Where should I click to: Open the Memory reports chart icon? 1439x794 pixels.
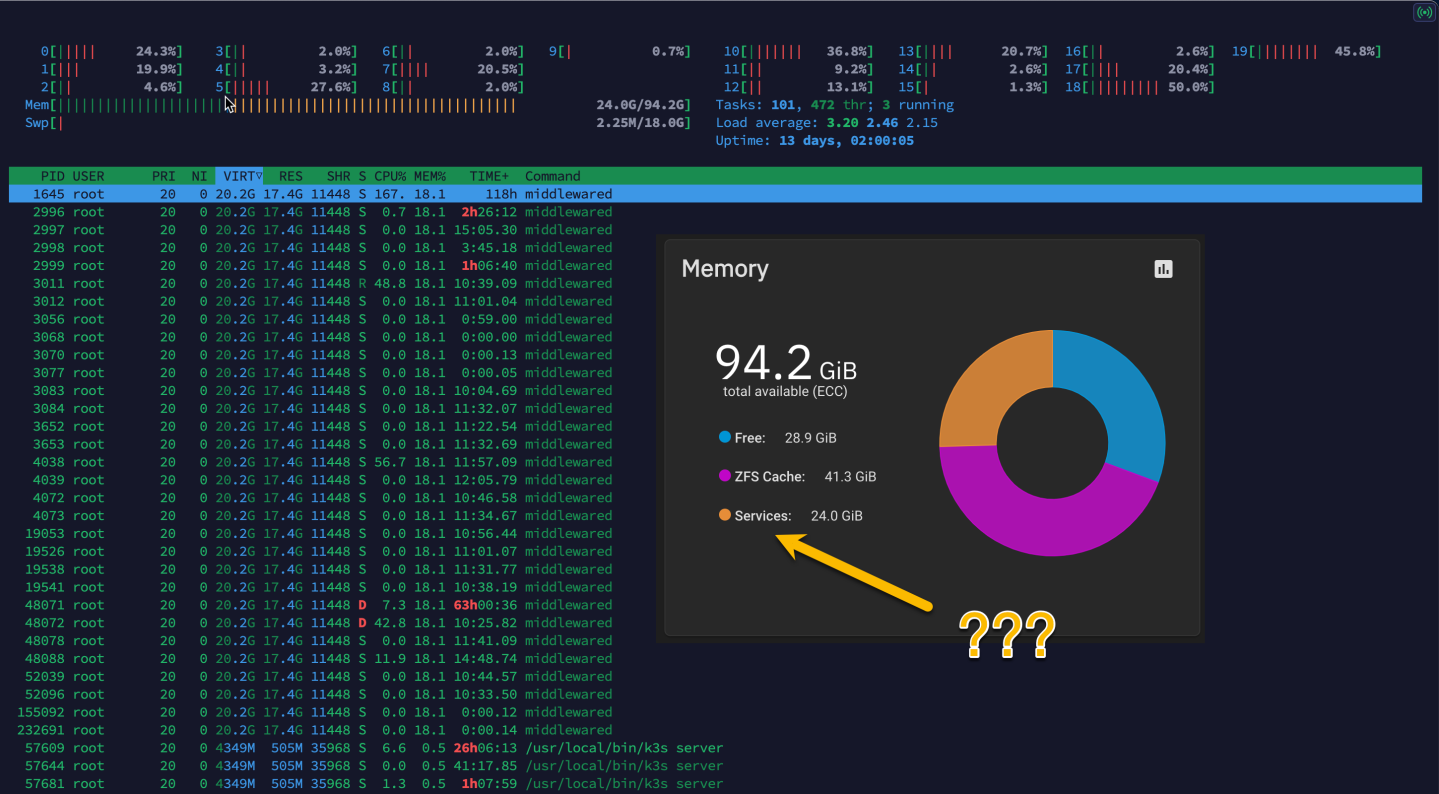[1163, 269]
